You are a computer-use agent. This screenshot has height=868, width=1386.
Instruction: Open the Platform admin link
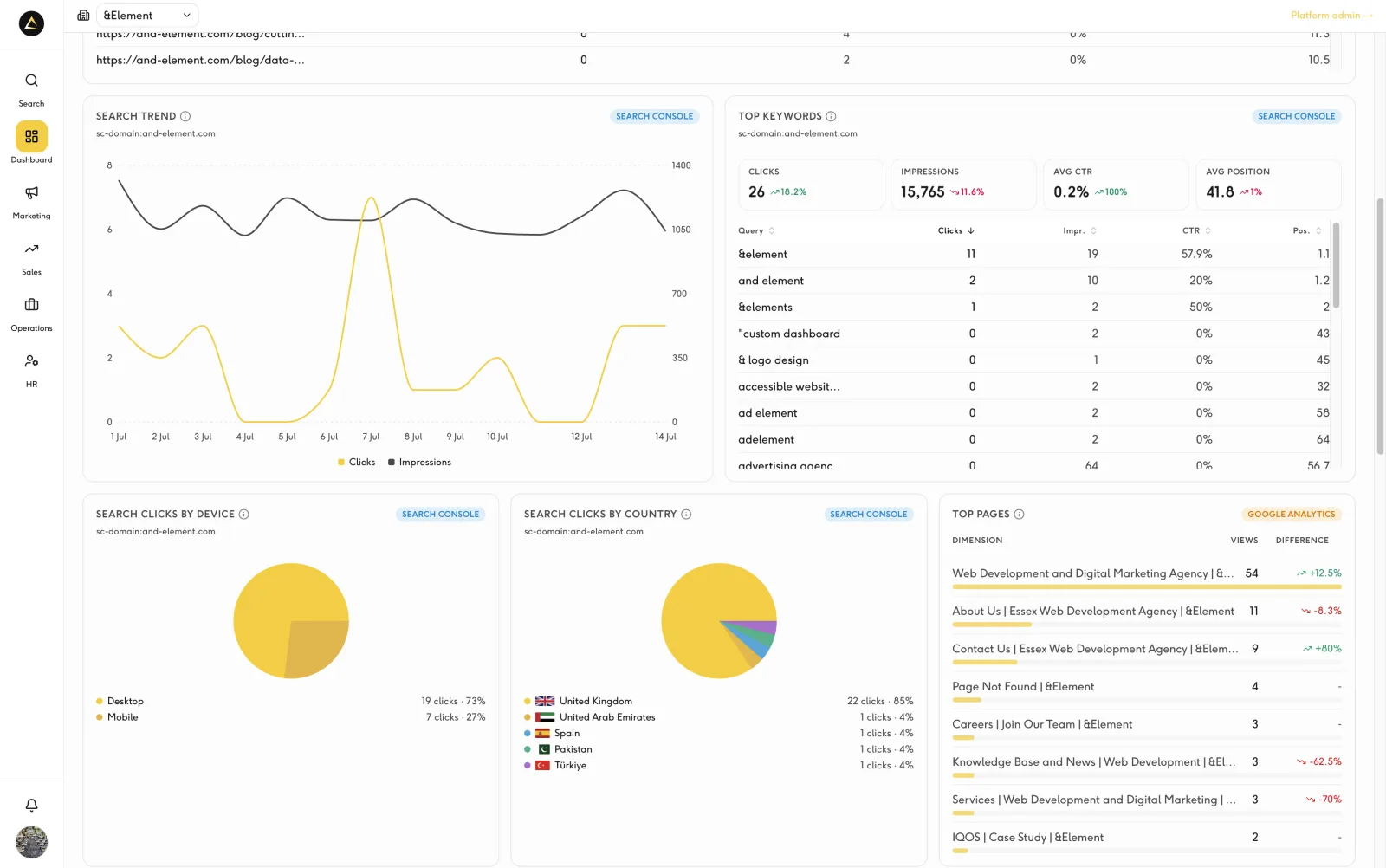tap(1331, 16)
